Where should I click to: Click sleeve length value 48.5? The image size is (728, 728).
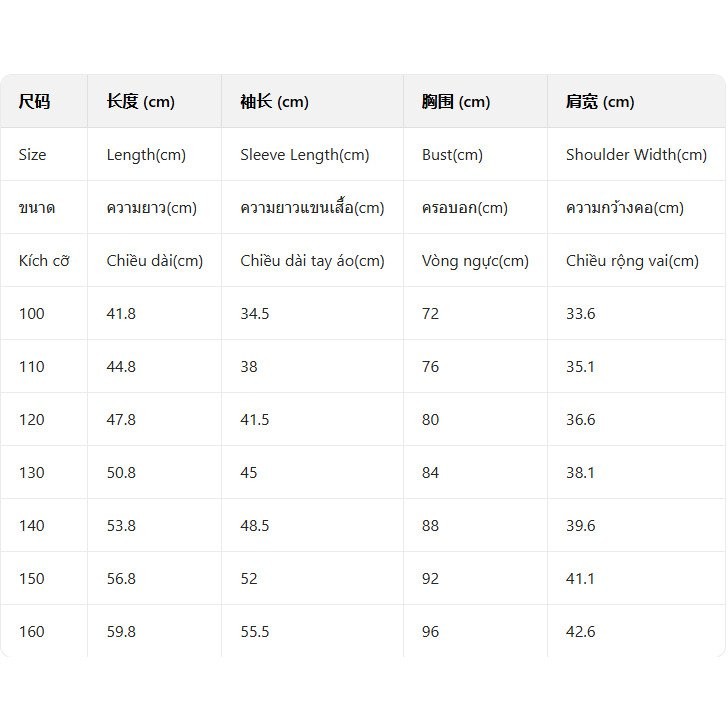[x=254, y=526]
